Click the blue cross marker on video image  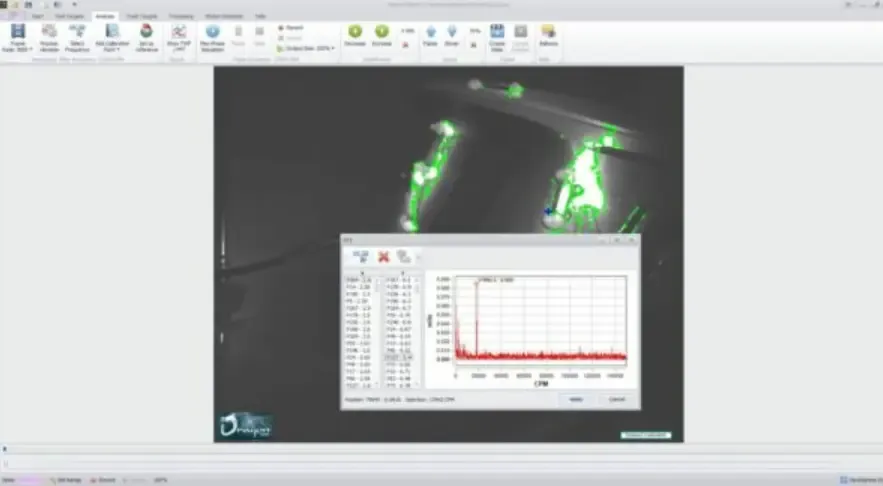[548, 212]
